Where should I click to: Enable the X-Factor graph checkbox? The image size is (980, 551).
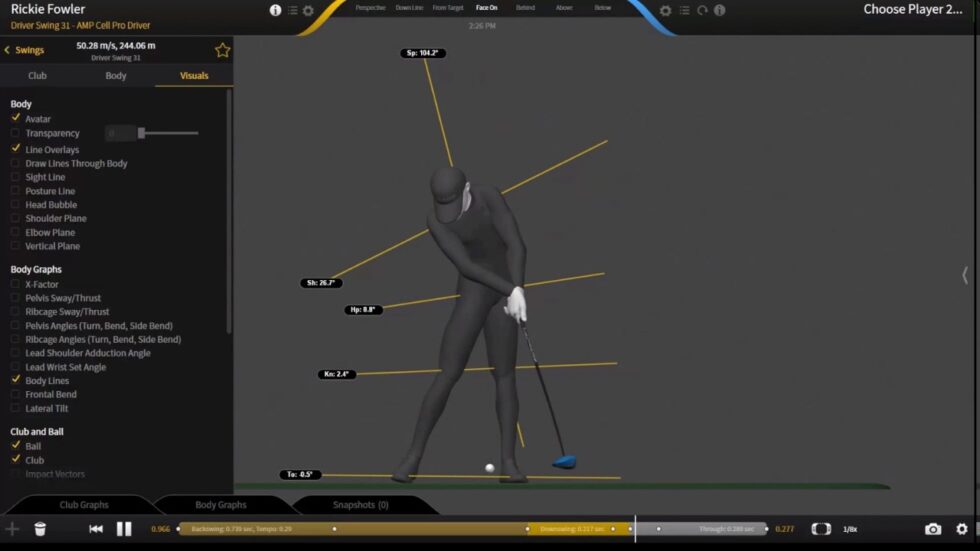[x=16, y=284]
